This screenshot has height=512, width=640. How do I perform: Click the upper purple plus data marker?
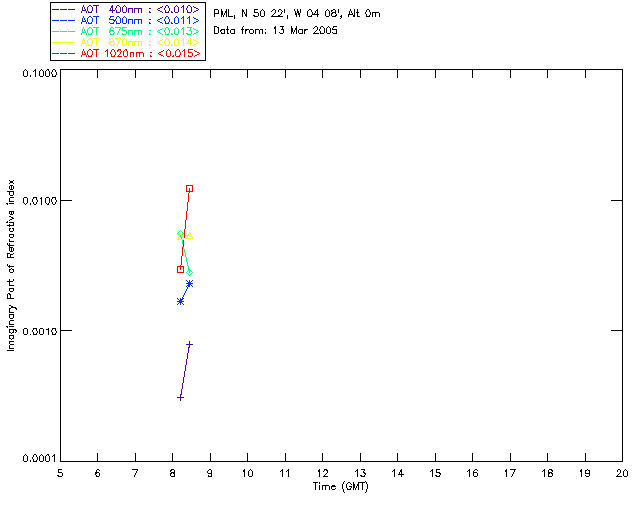(189, 345)
